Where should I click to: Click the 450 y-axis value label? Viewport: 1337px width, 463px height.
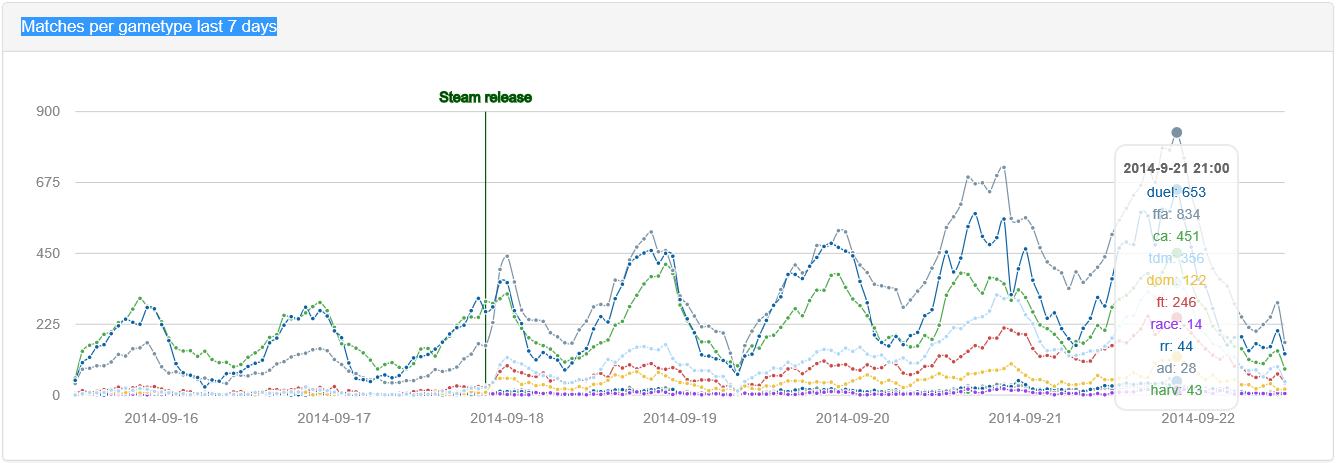click(x=50, y=253)
